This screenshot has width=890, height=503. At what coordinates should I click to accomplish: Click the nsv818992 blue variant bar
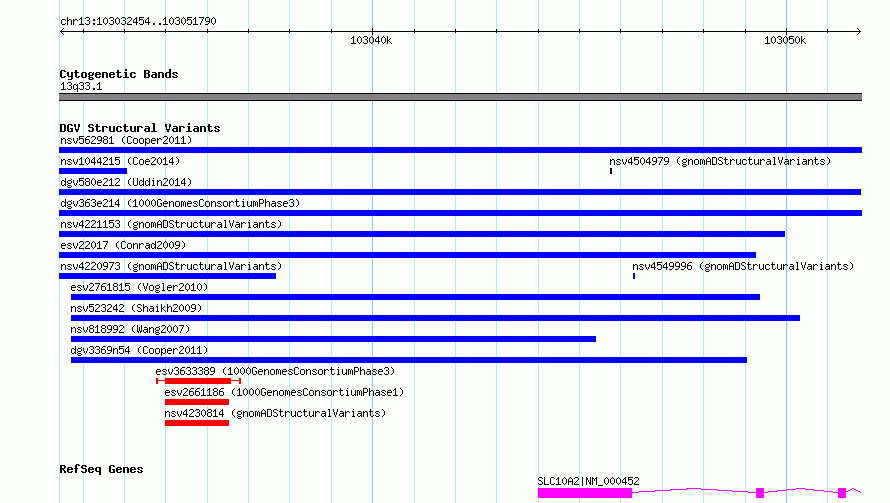(333, 339)
